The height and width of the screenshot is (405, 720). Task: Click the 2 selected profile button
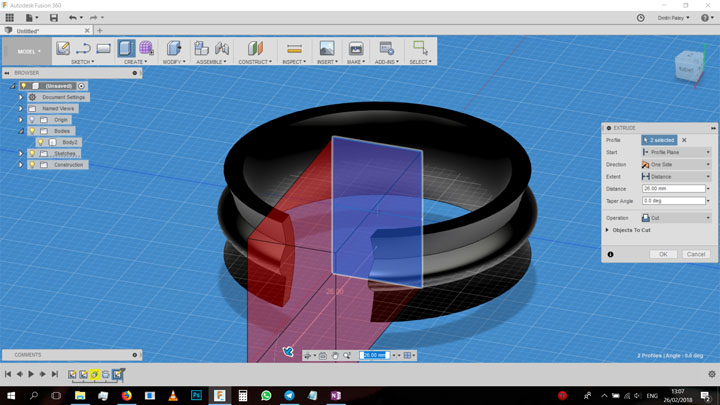tap(659, 140)
